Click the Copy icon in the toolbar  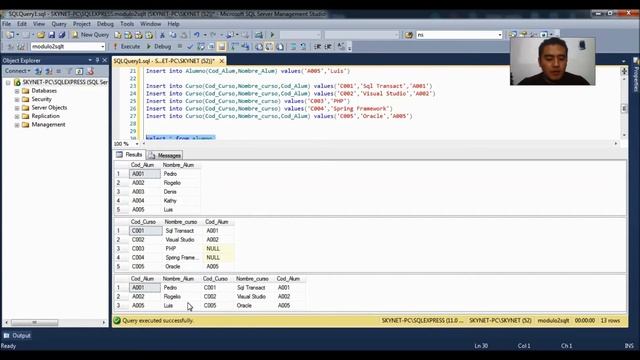173,35
